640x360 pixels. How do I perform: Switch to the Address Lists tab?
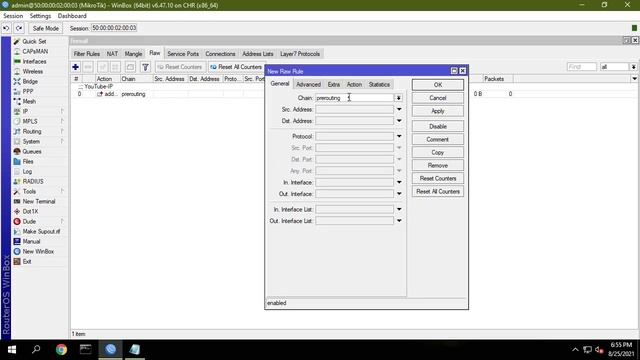click(x=258, y=54)
